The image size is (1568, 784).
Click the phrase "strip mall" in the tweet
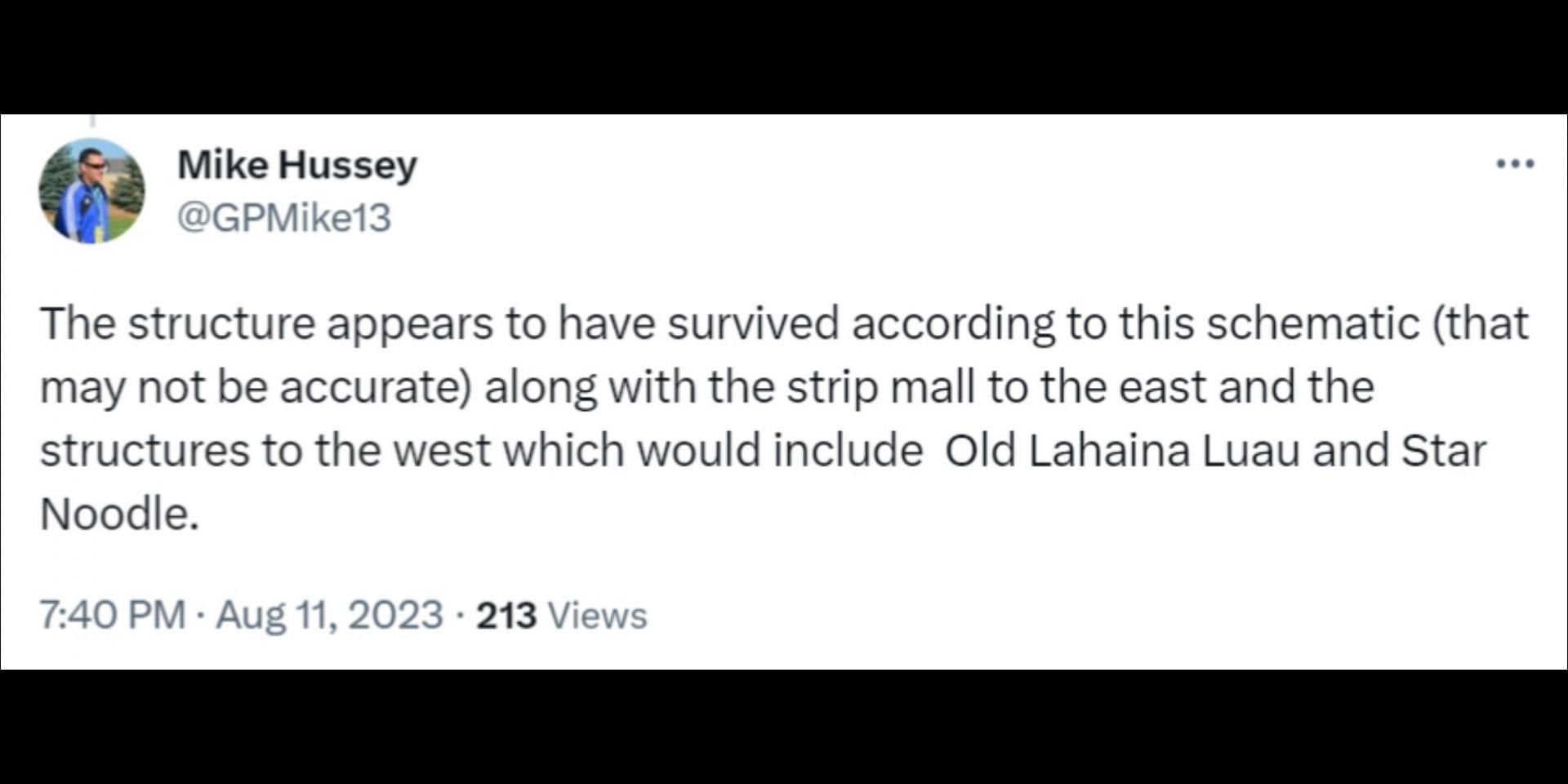pos(880,386)
